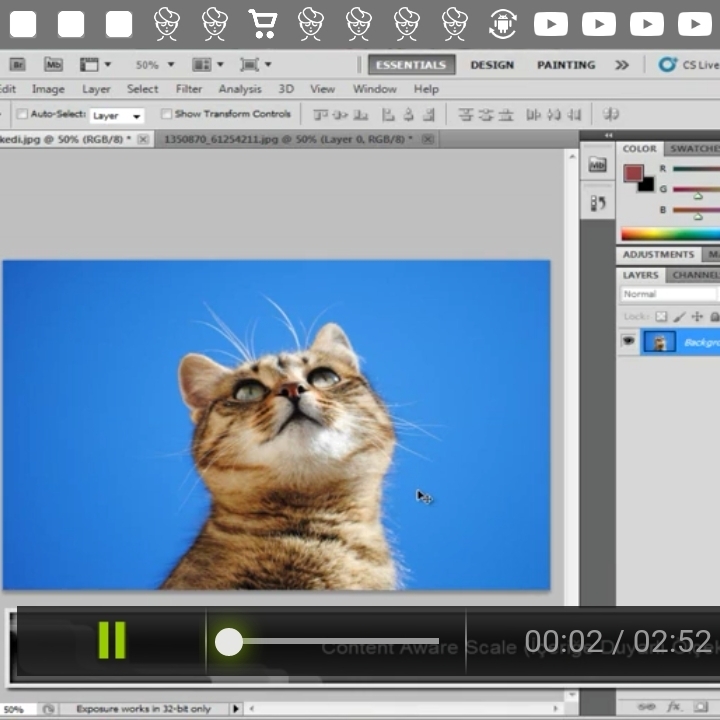Screen dimensions: 720x720
Task: Switch to the Swatches tab
Action: click(x=692, y=149)
